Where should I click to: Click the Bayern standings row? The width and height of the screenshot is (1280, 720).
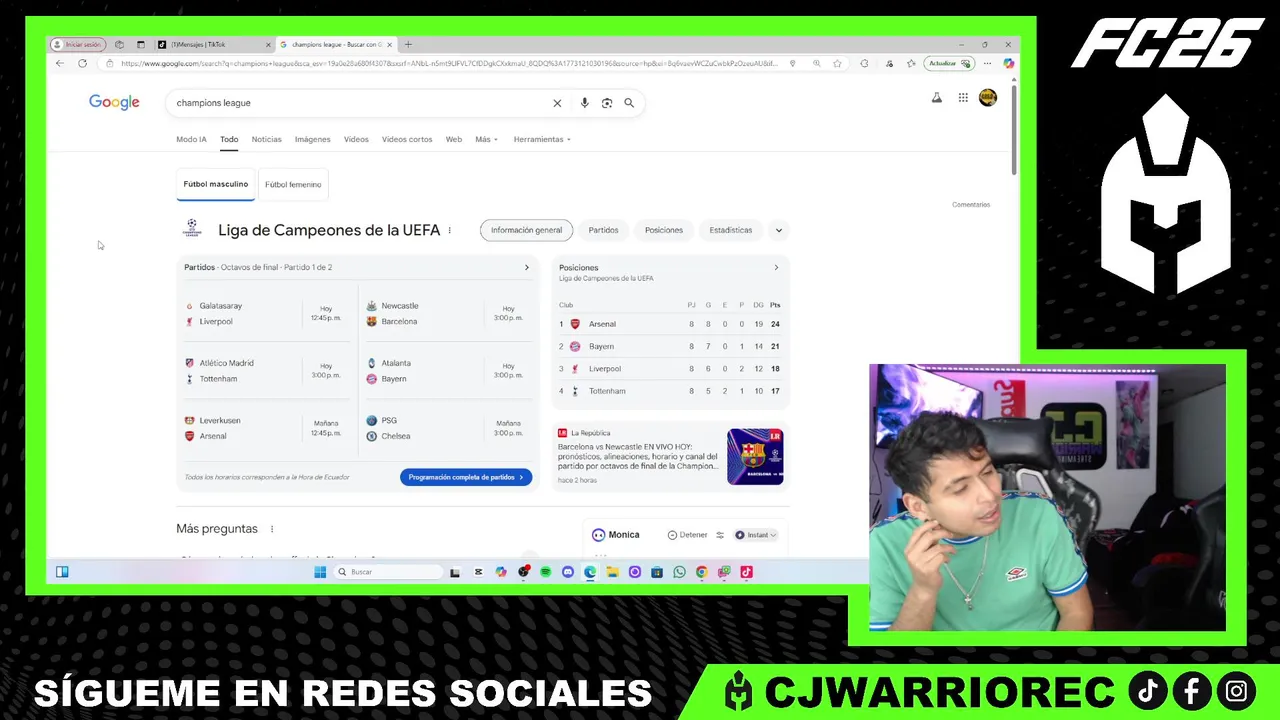[x=670, y=346]
